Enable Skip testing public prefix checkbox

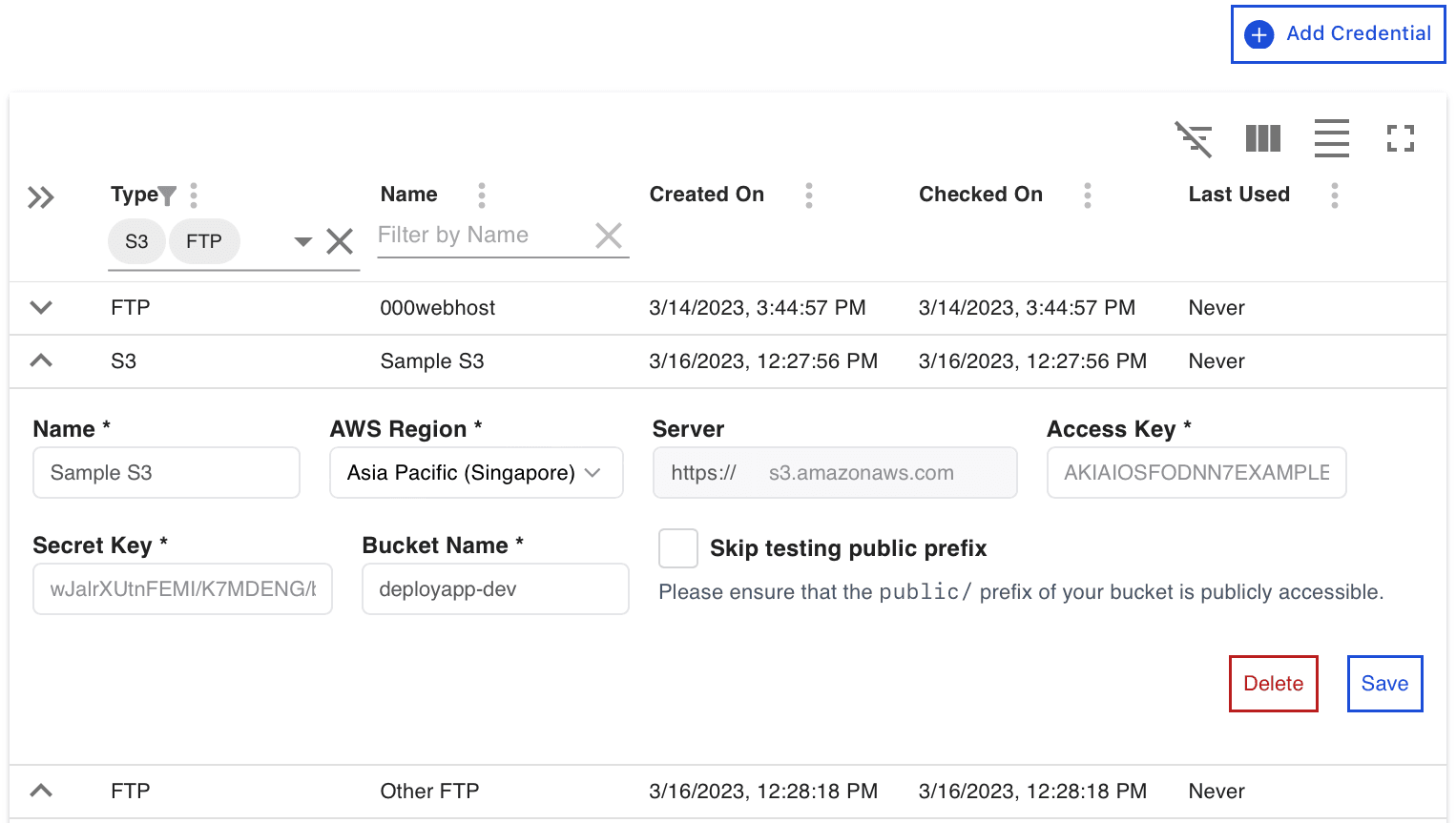pyautogui.click(x=678, y=548)
